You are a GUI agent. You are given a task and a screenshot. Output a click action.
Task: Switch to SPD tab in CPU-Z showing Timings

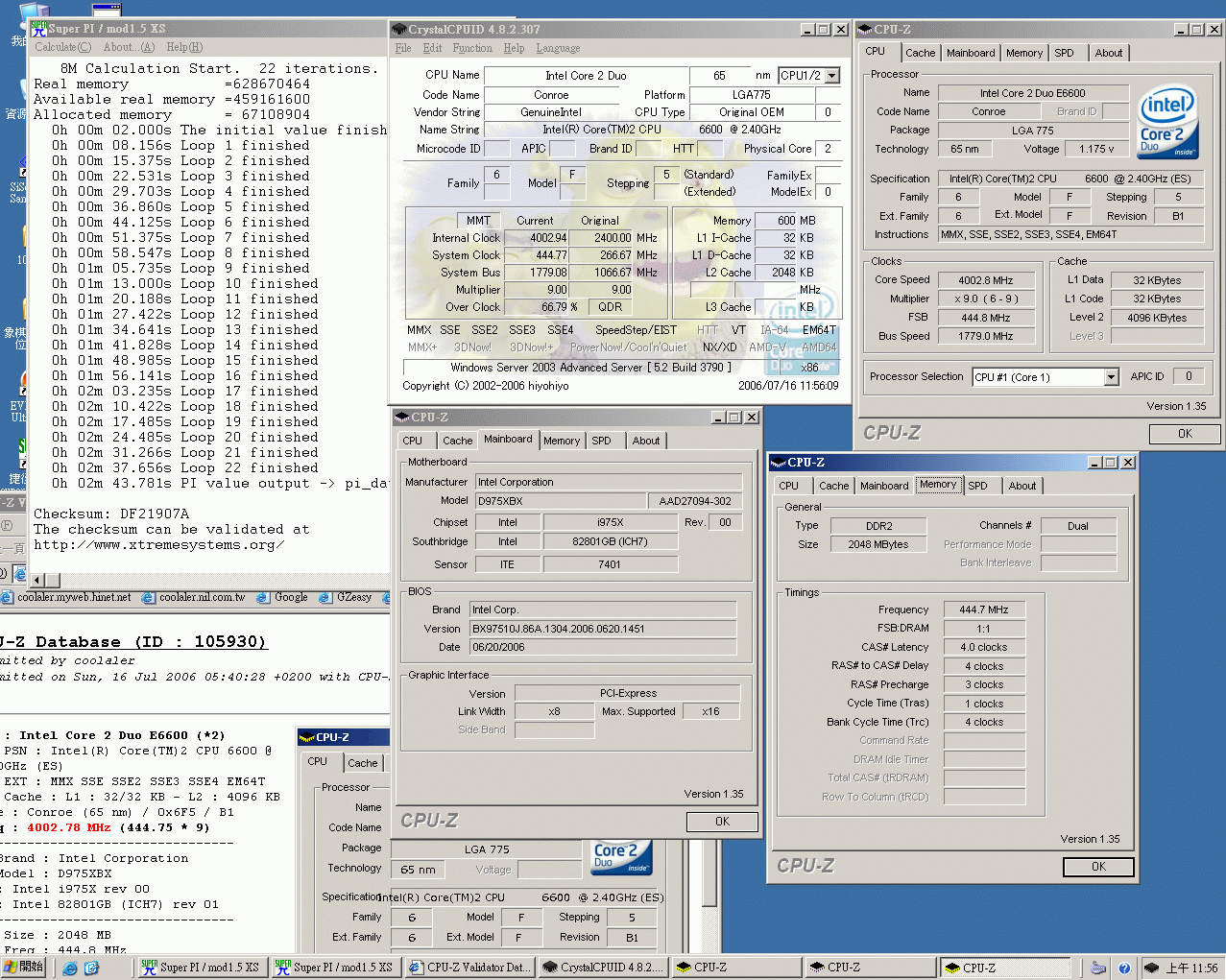point(977,486)
